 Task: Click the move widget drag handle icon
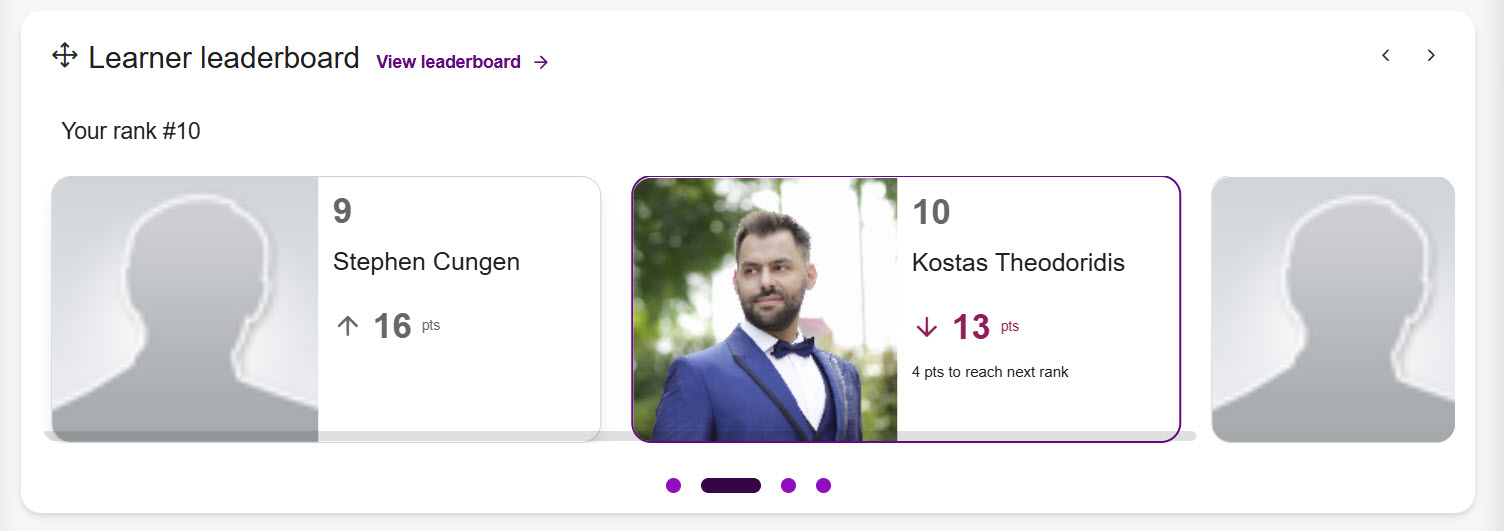[64, 56]
